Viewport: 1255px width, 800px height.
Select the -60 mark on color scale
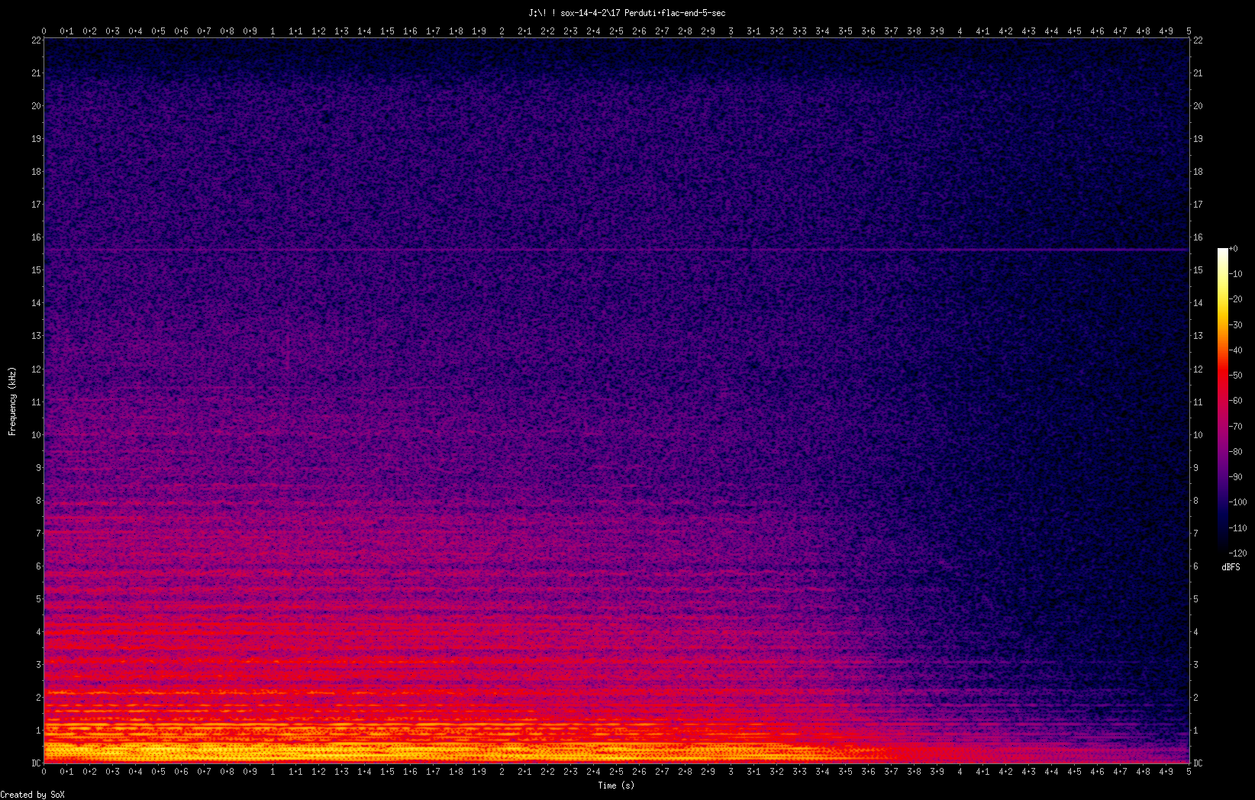[1235, 401]
